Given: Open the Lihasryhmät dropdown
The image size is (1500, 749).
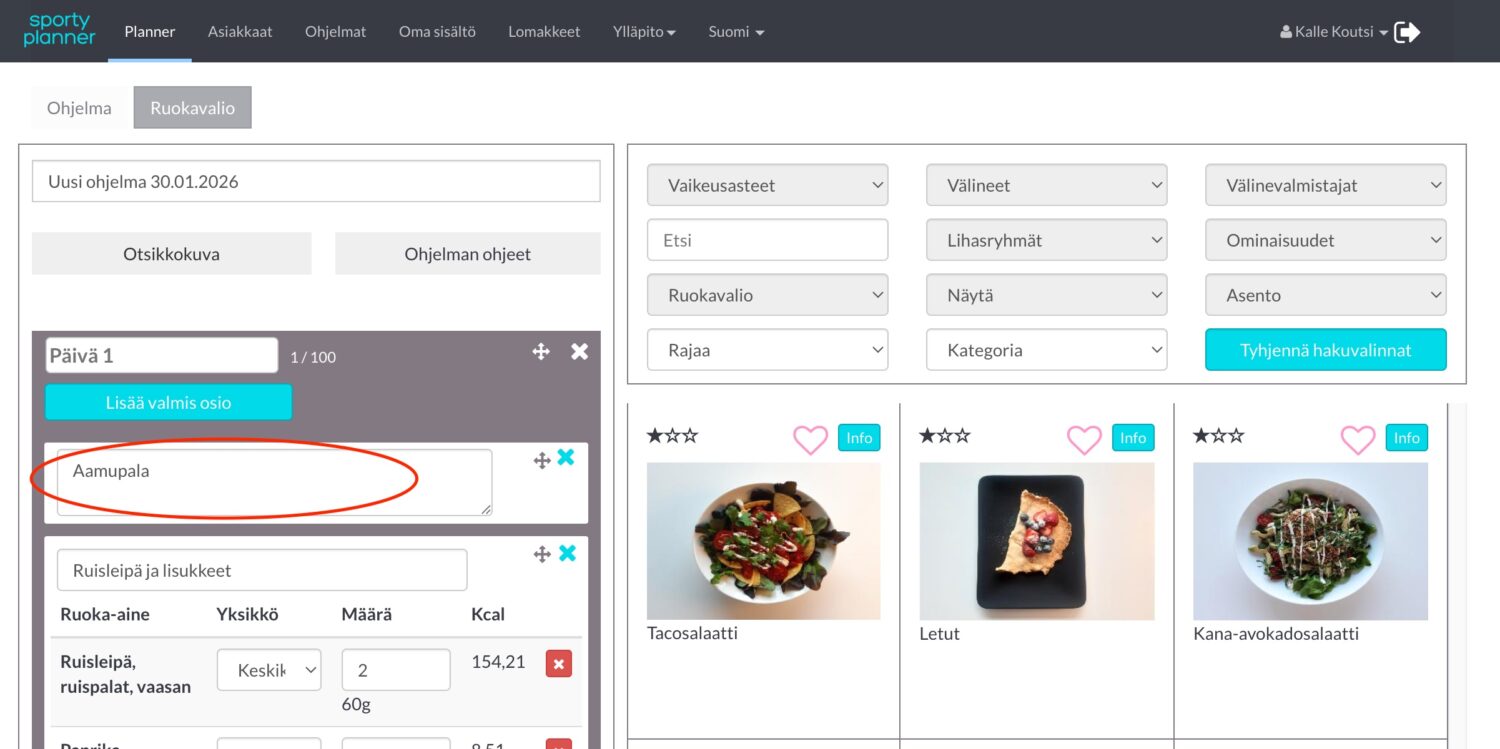Looking at the screenshot, I should 1046,240.
